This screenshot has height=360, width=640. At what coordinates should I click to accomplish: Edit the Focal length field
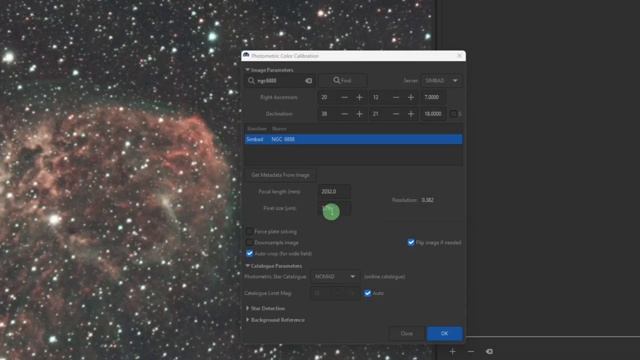pos(334,191)
